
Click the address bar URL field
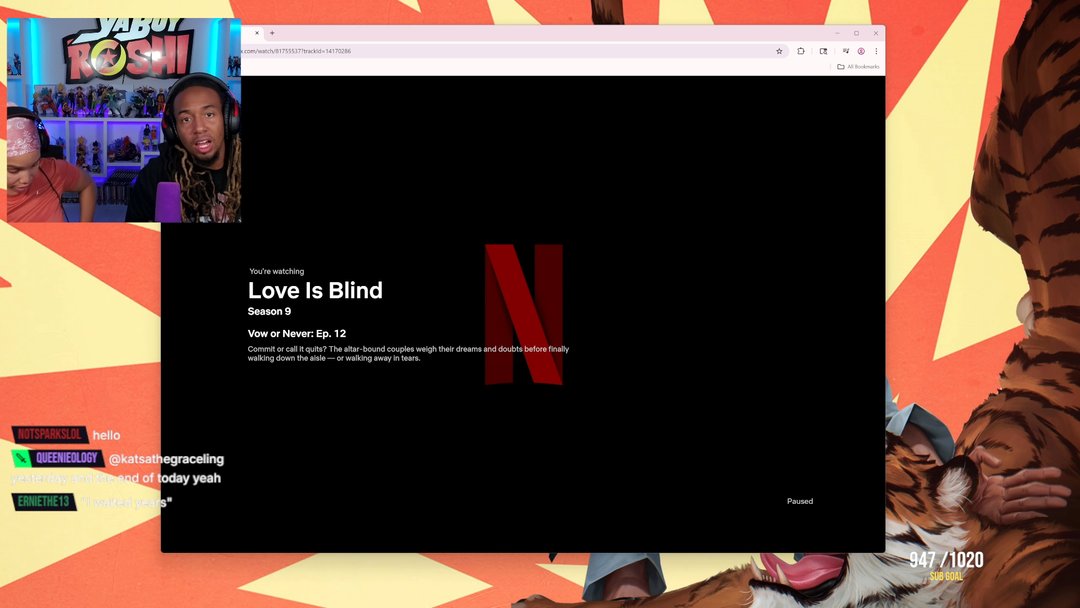tap(500, 51)
